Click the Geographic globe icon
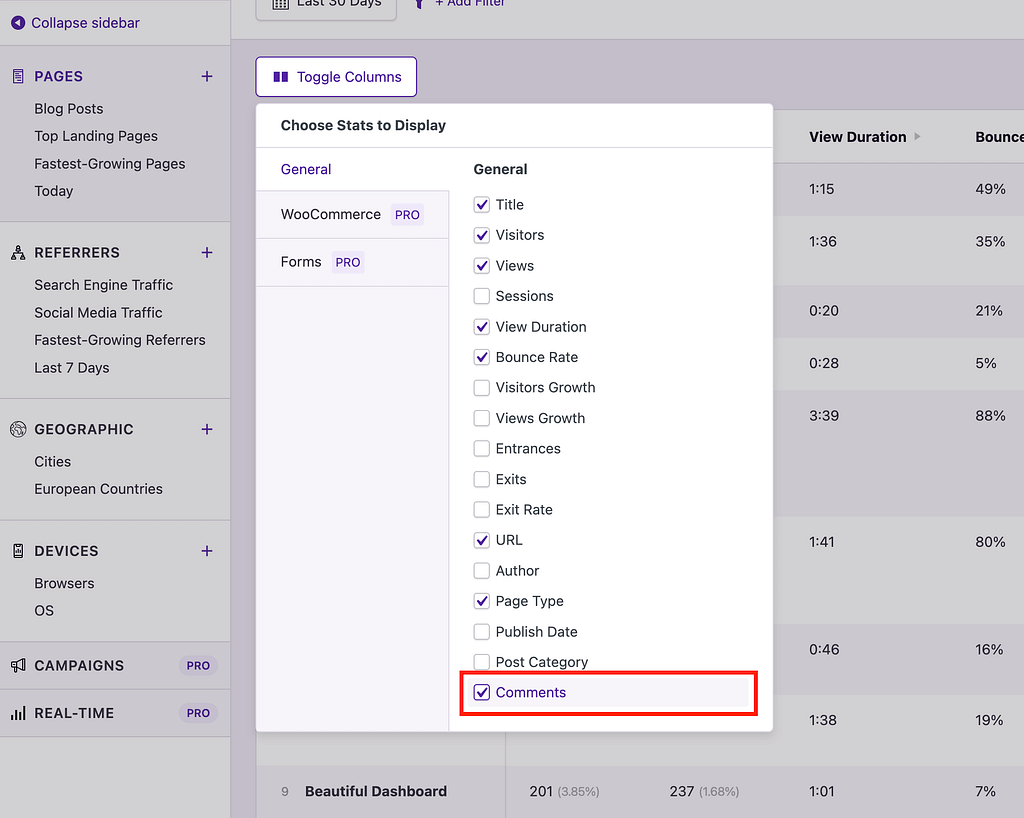The image size is (1024, 818). tap(16, 429)
